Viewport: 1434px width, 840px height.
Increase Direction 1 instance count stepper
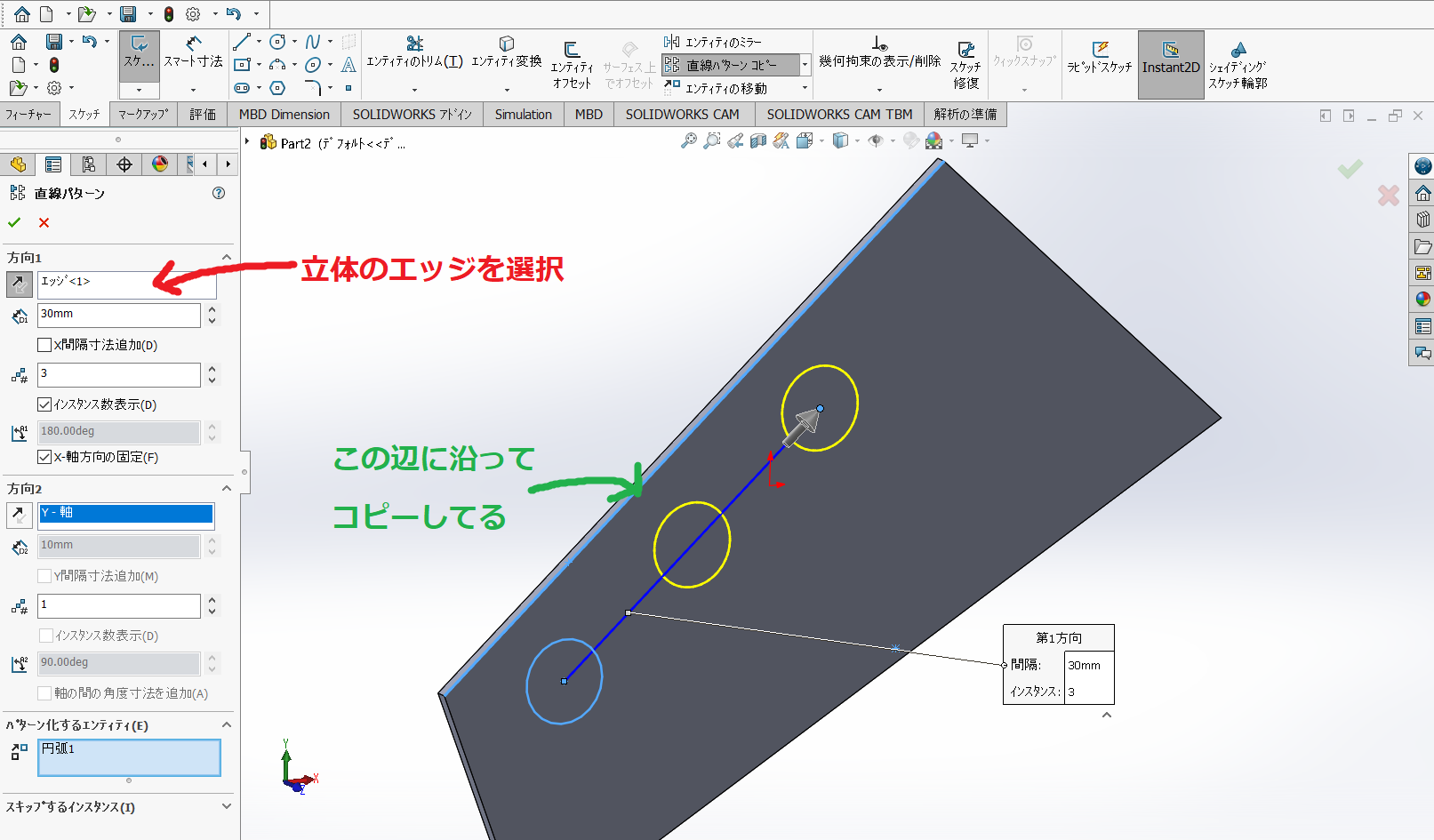212,369
